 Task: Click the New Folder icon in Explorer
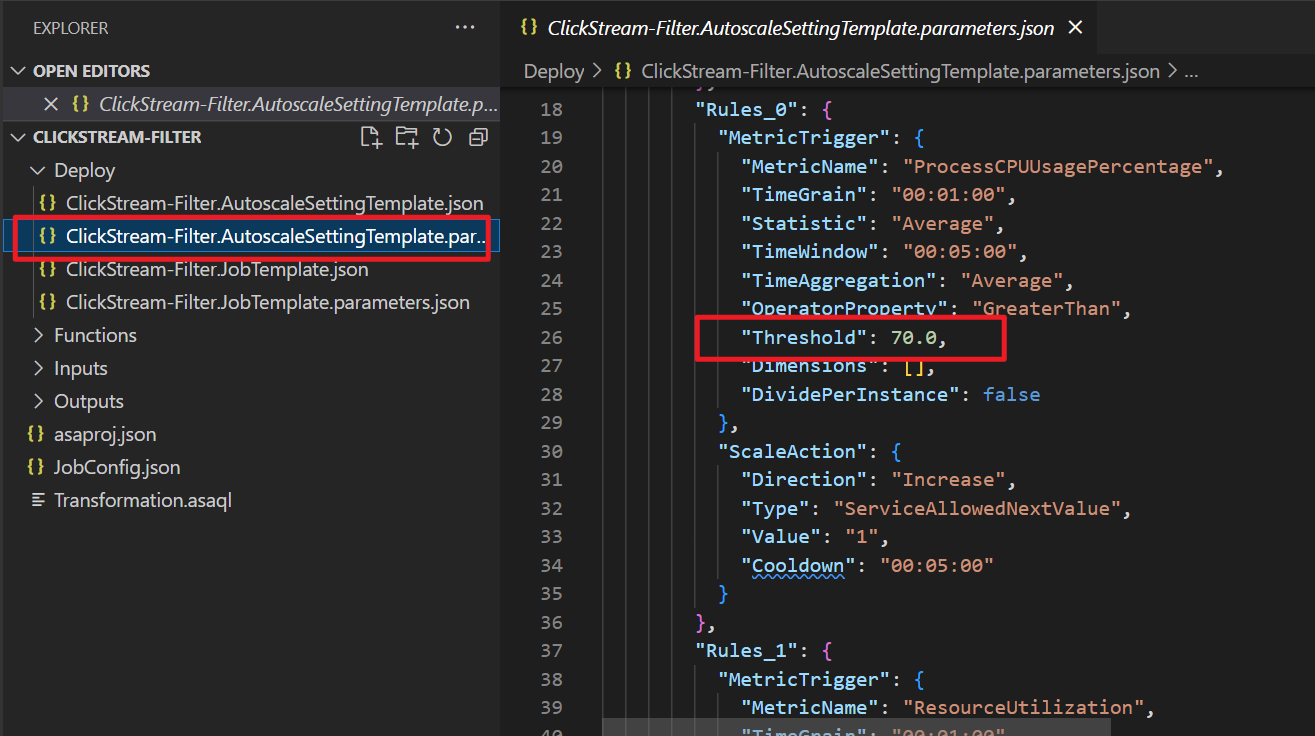[407, 137]
